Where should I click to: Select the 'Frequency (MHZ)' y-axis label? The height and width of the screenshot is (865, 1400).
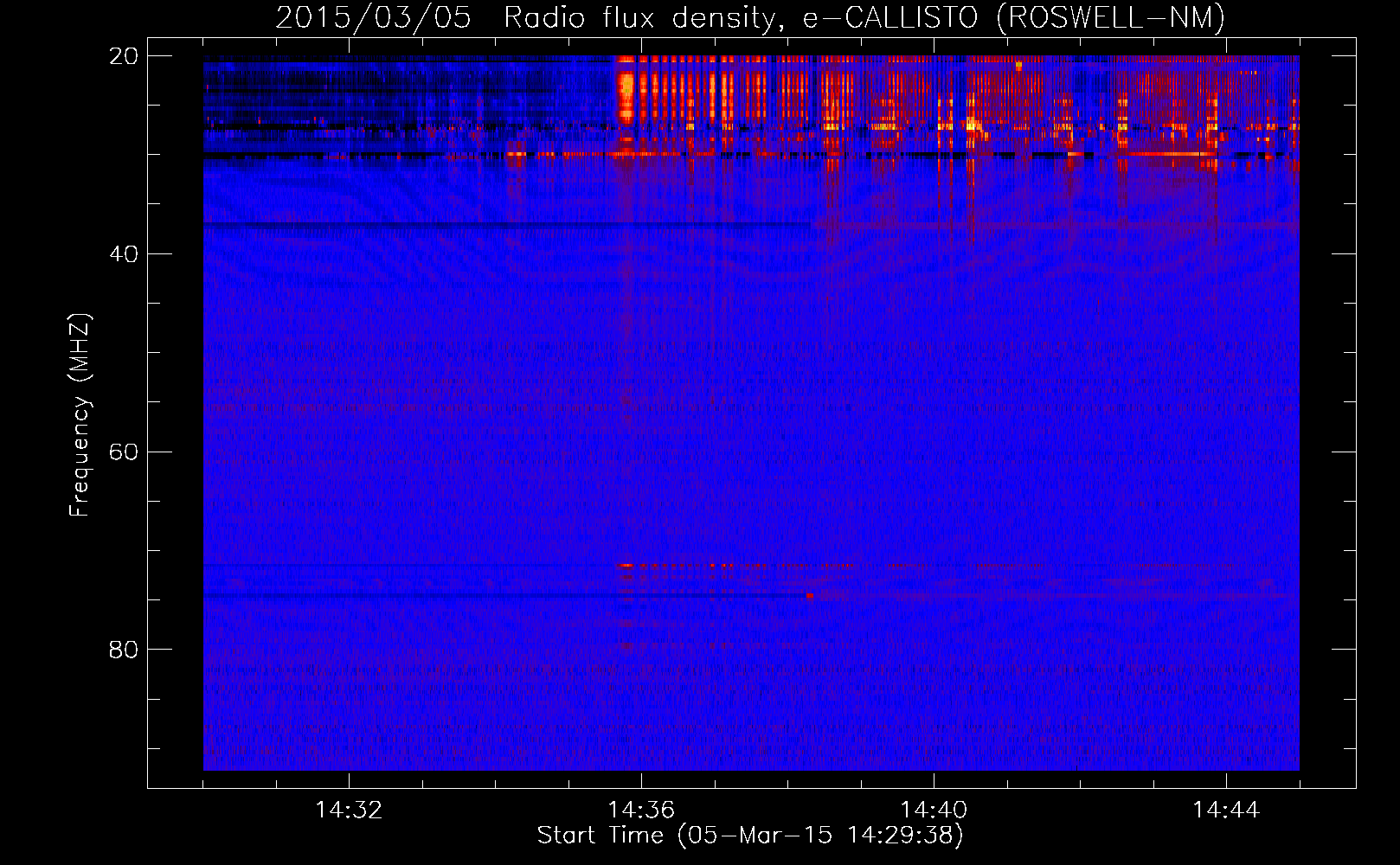pos(79,414)
